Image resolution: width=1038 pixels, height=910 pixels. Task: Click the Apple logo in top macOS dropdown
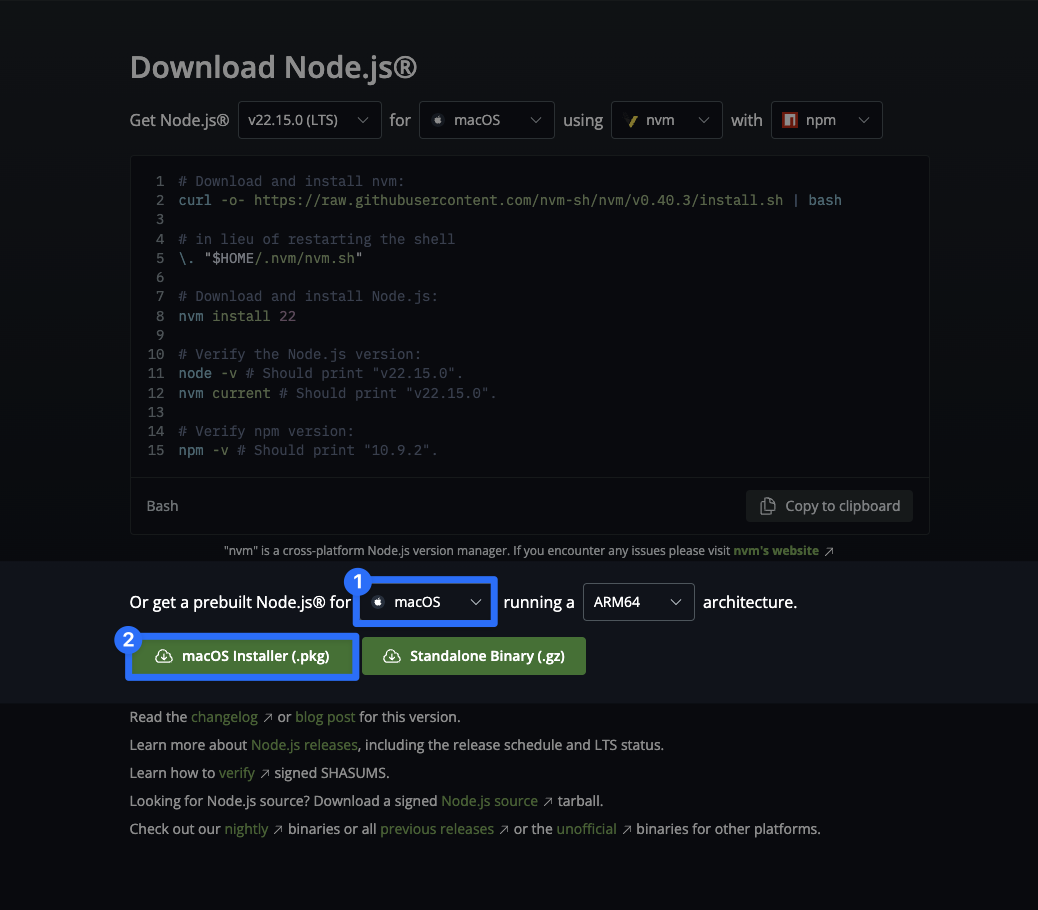pyautogui.click(x=438, y=120)
